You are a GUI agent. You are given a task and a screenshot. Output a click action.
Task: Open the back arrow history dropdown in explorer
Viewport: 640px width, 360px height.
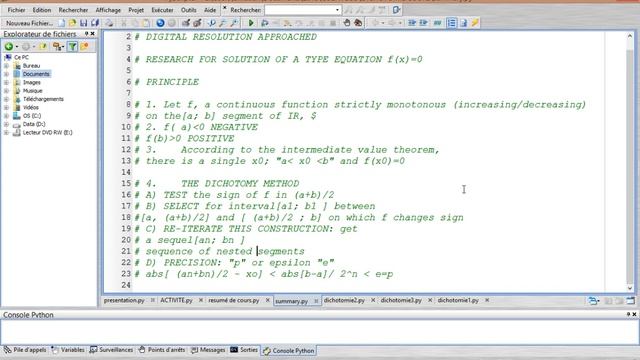tap(17, 47)
